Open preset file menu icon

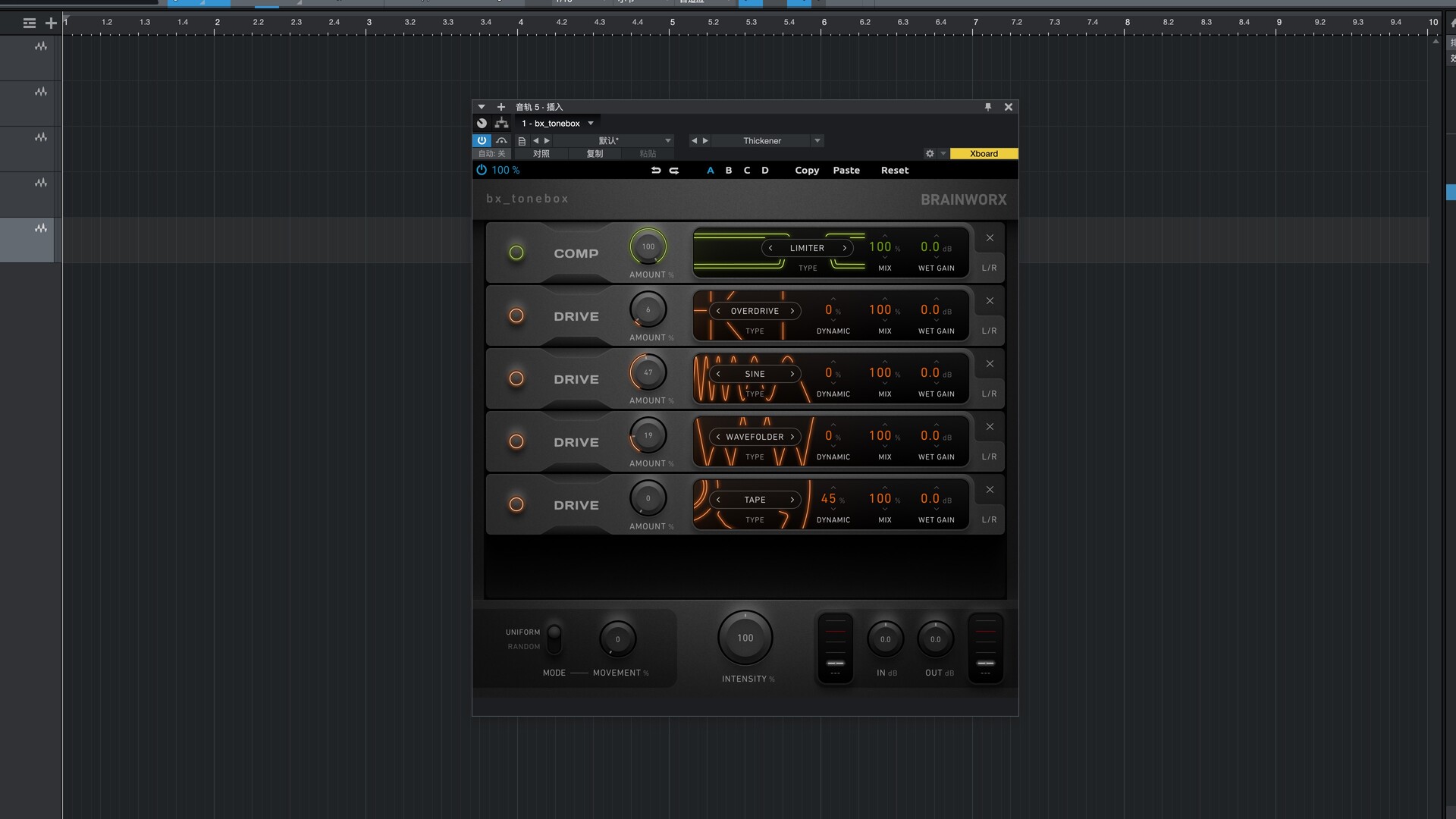(522, 141)
